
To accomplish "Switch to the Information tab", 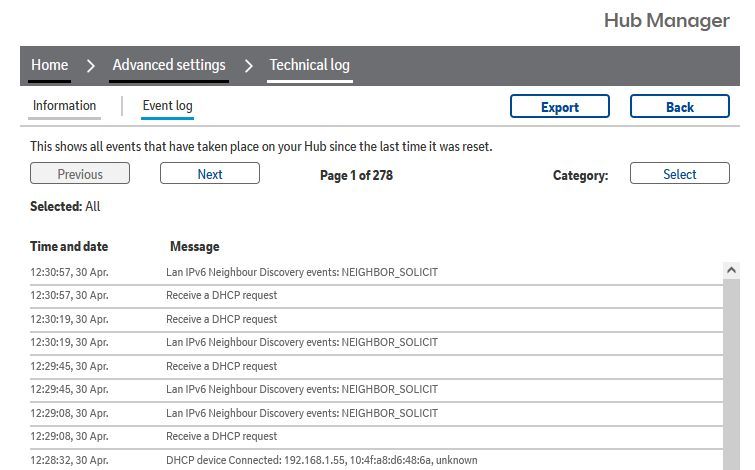I will tap(65, 106).
